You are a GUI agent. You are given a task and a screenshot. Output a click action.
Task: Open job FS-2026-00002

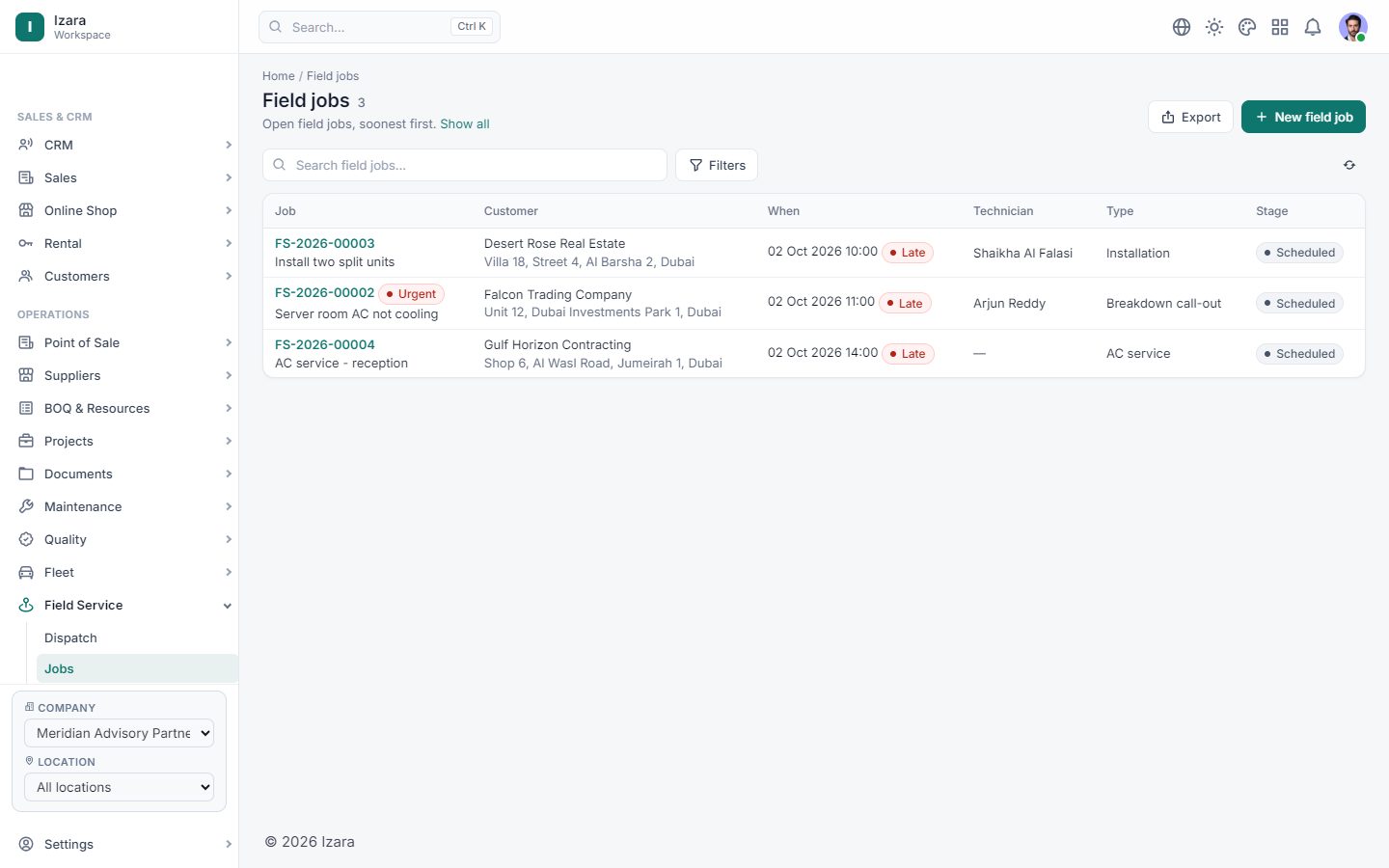click(x=324, y=292)
